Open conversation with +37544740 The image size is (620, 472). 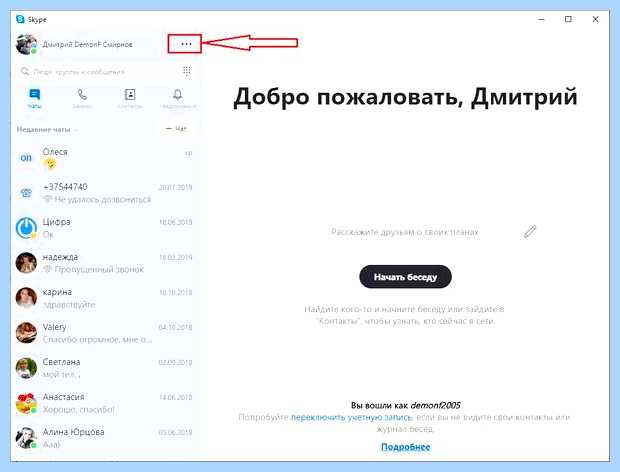point(105,193)
